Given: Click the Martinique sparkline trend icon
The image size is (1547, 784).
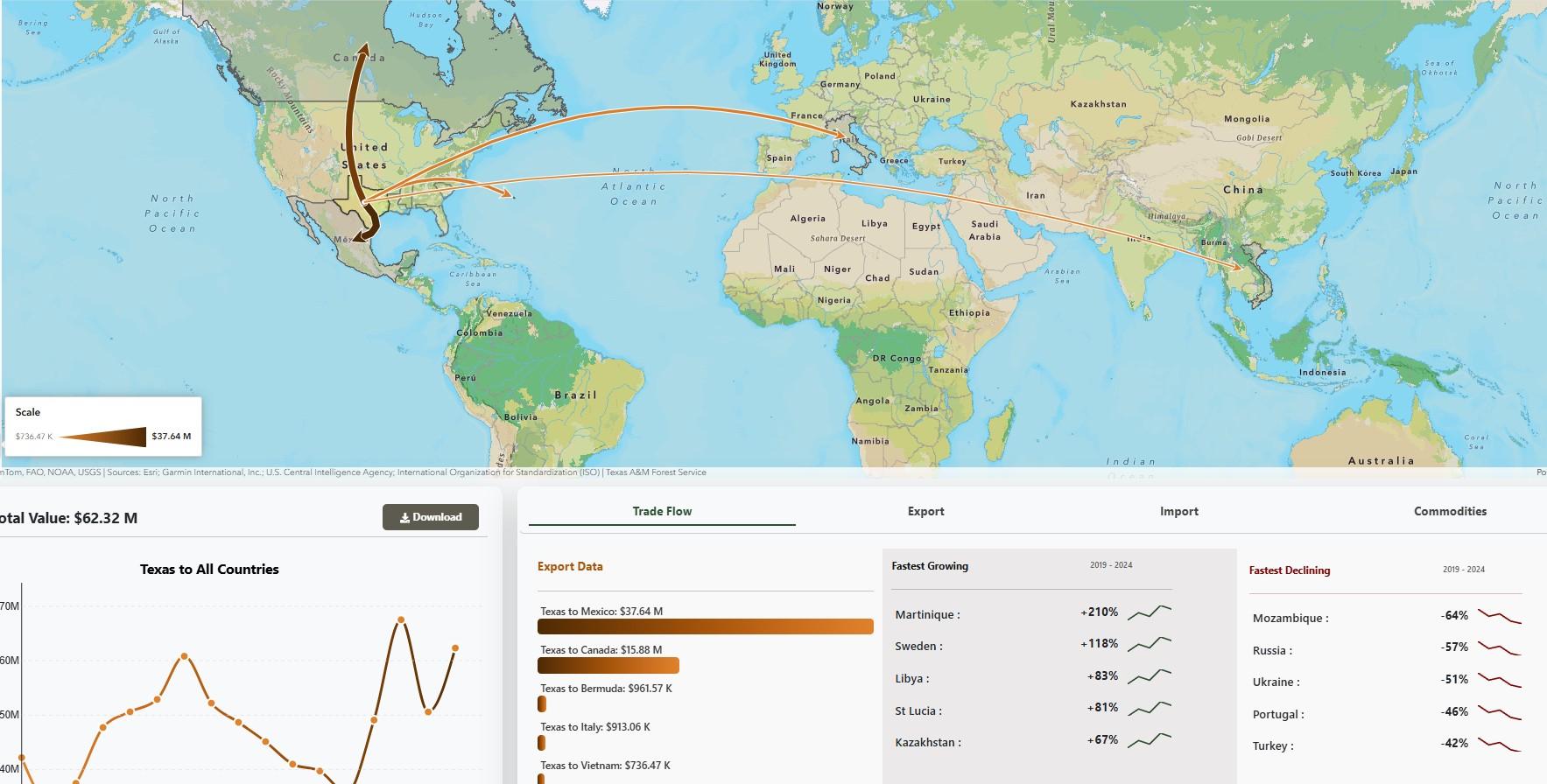Looking at the screenshot, I should point(1150,612).
